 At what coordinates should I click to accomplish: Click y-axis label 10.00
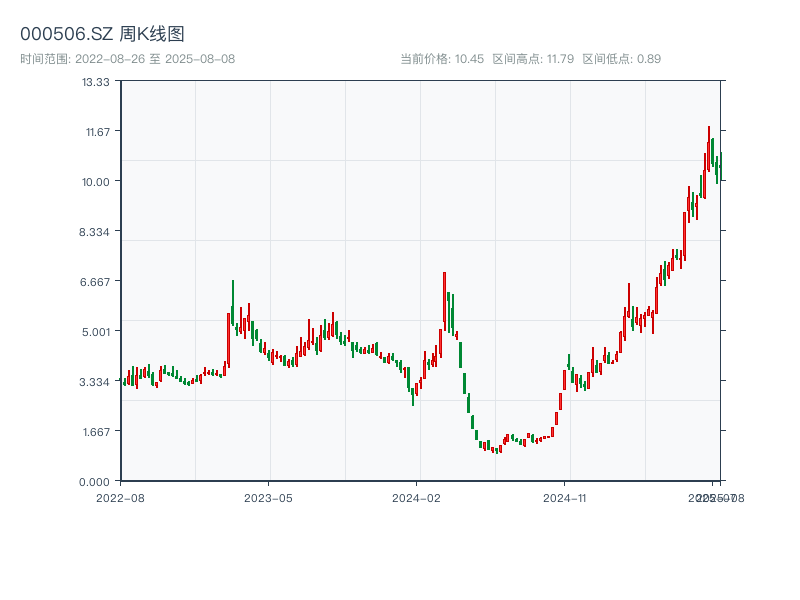[96, 182]
